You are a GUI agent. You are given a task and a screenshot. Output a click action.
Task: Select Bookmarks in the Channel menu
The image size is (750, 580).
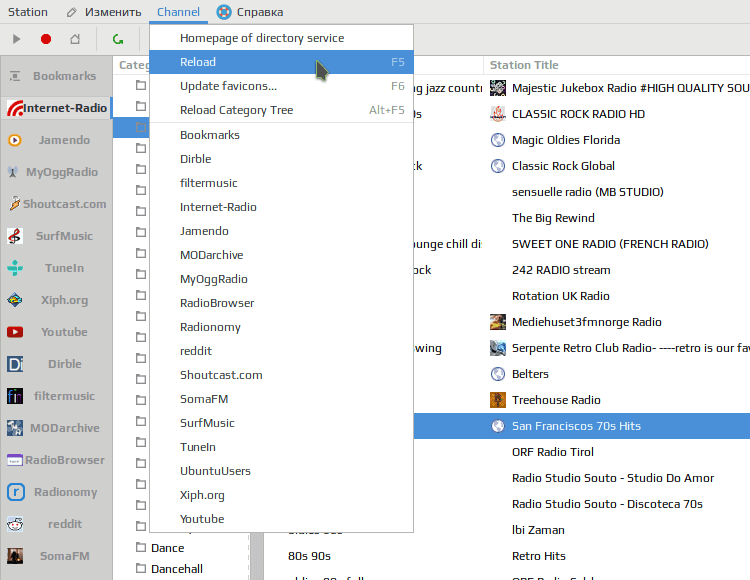point(281,135)
